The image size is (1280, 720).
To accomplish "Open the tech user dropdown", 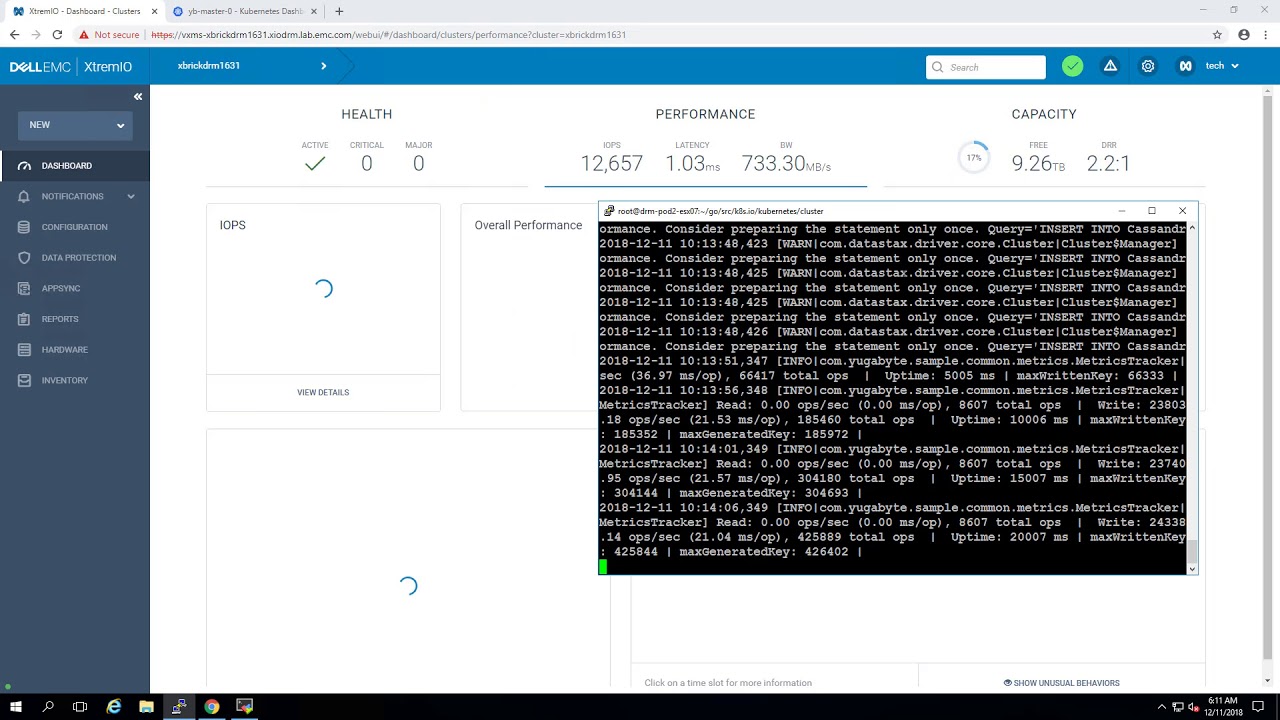I will [x=1221, y=66].
